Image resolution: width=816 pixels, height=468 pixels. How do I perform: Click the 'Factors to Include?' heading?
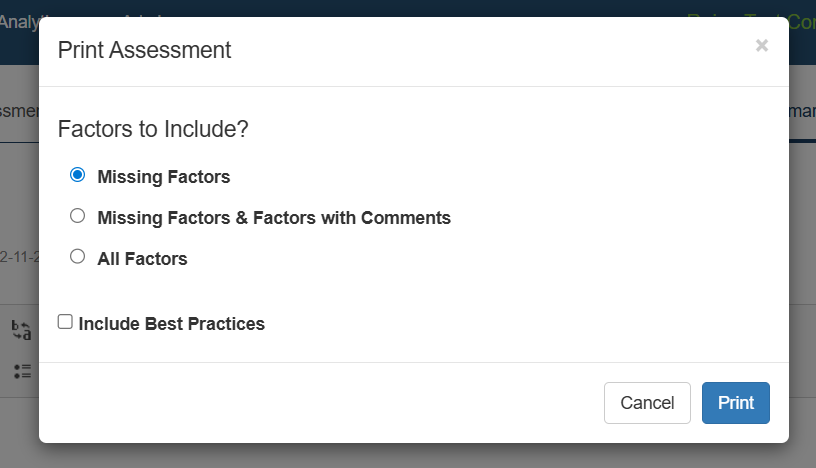click(153, 129)
